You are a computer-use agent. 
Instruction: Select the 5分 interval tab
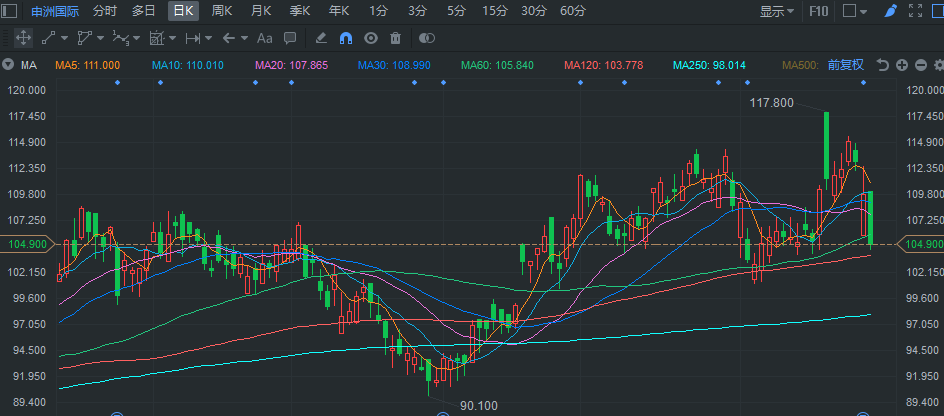click(x=456, y=10)
